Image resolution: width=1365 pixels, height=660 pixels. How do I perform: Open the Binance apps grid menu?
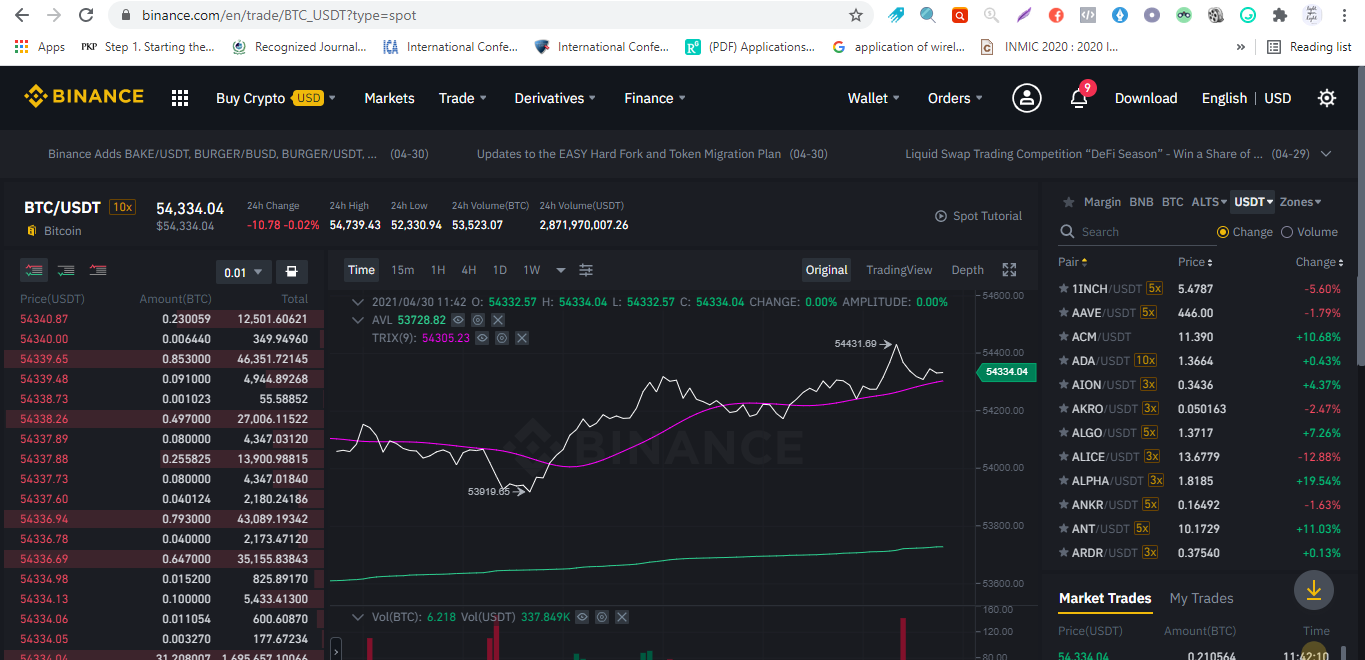(180, 98)
